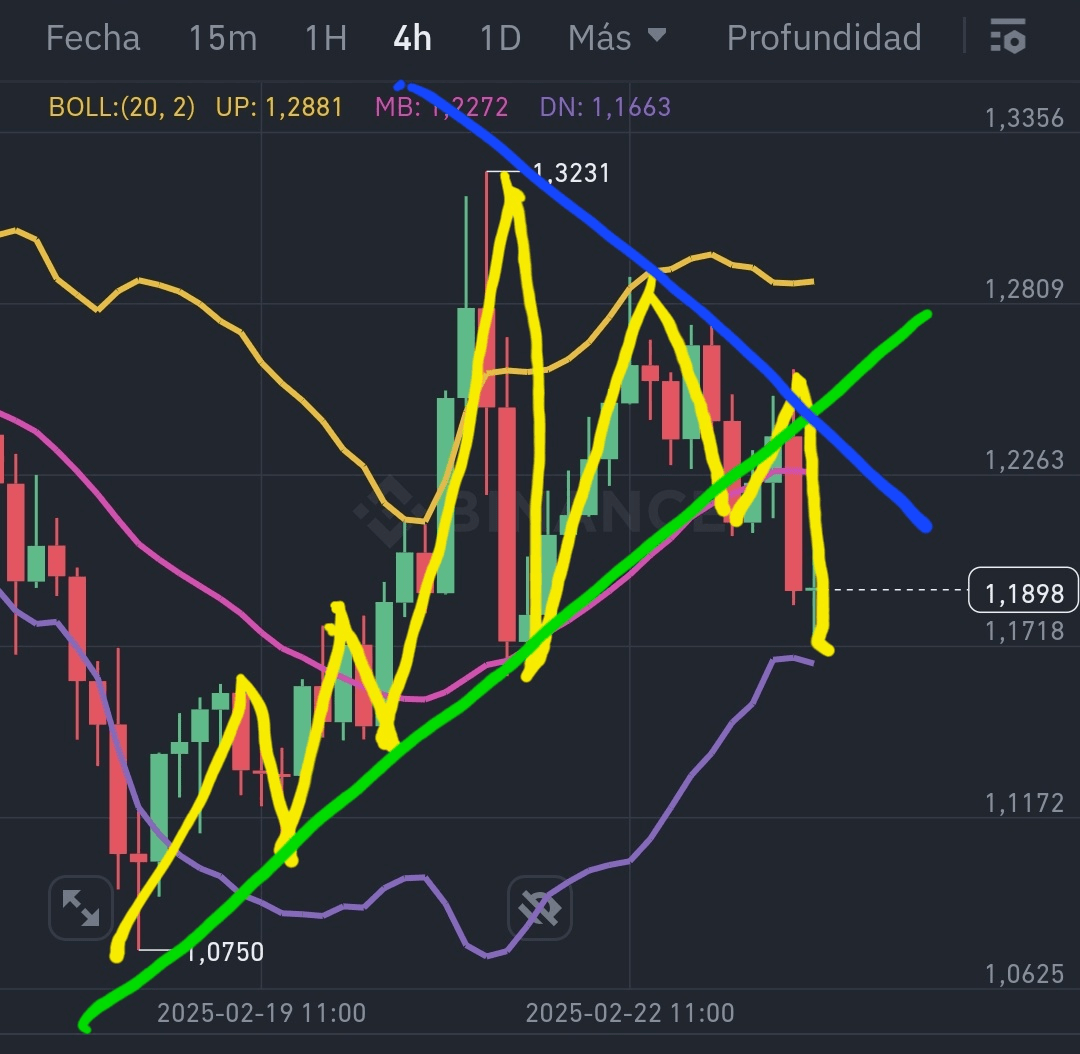This screenshot has width=1080, height=1054.
Task: Switch to the 1H interval
Action: tap(326, 38)
